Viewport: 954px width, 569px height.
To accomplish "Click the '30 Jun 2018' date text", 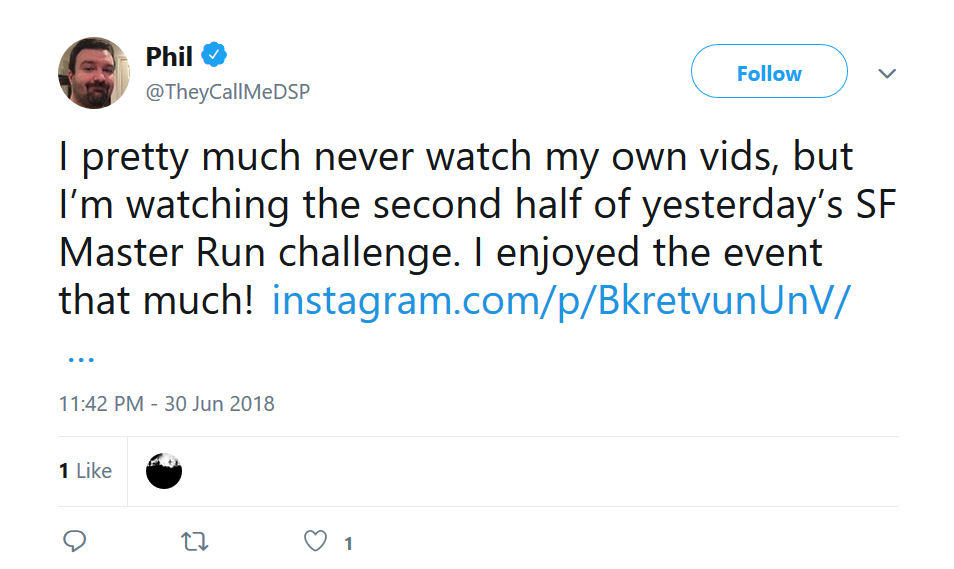I will (x=220, y=403).
